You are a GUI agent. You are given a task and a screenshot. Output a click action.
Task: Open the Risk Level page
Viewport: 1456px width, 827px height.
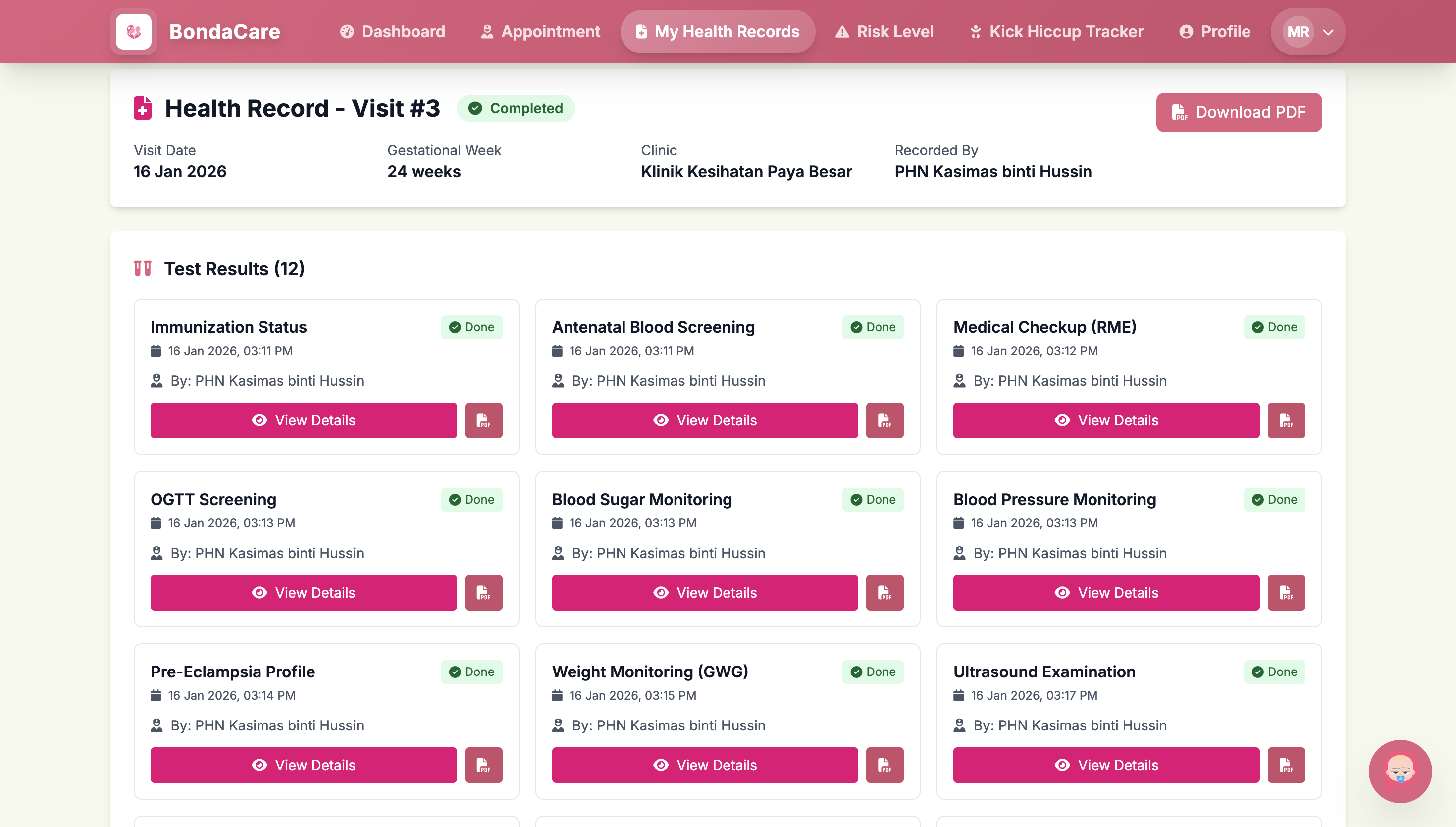[884, 31]
